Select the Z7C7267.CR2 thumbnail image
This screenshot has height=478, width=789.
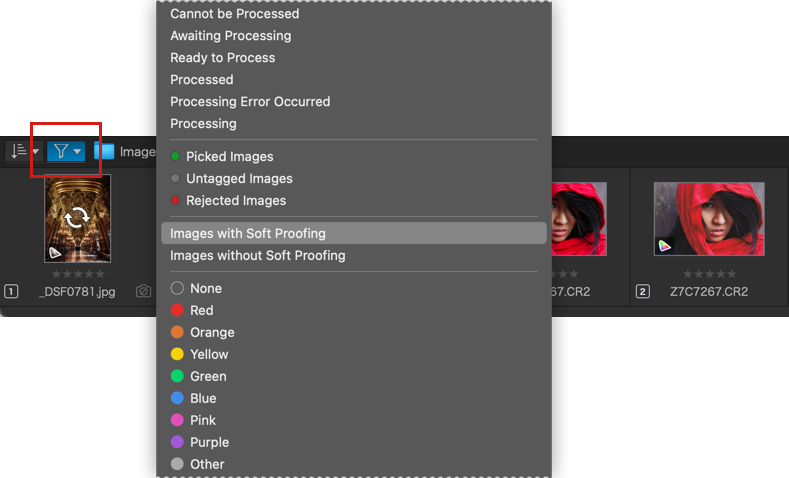[x=709, y=219]
